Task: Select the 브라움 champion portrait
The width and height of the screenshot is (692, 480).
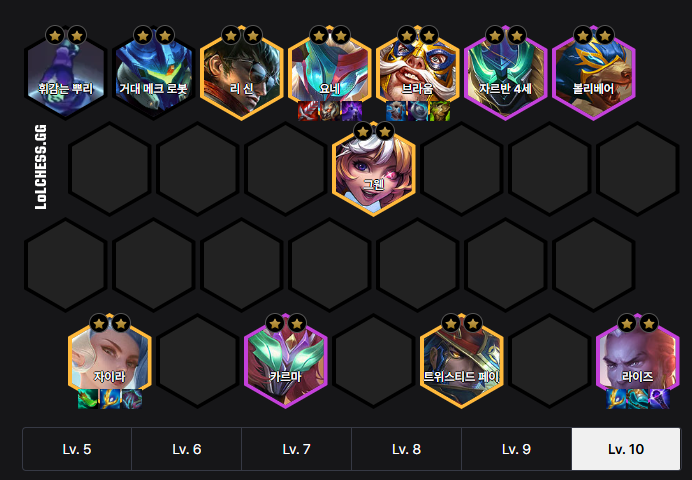Action: (x=417, y=73)
